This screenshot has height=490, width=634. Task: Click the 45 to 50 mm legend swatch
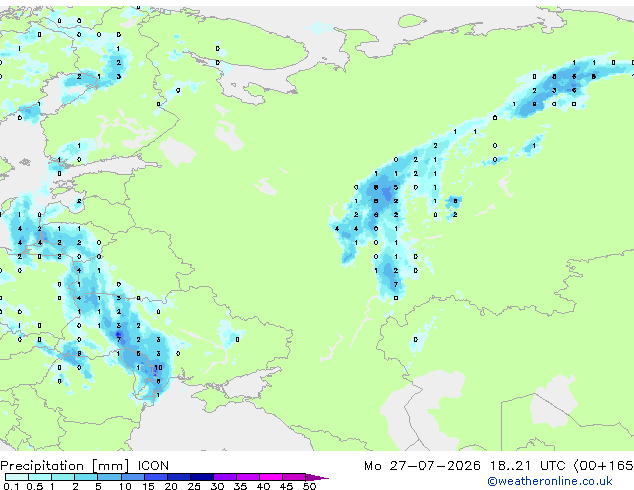pos(294,477)
